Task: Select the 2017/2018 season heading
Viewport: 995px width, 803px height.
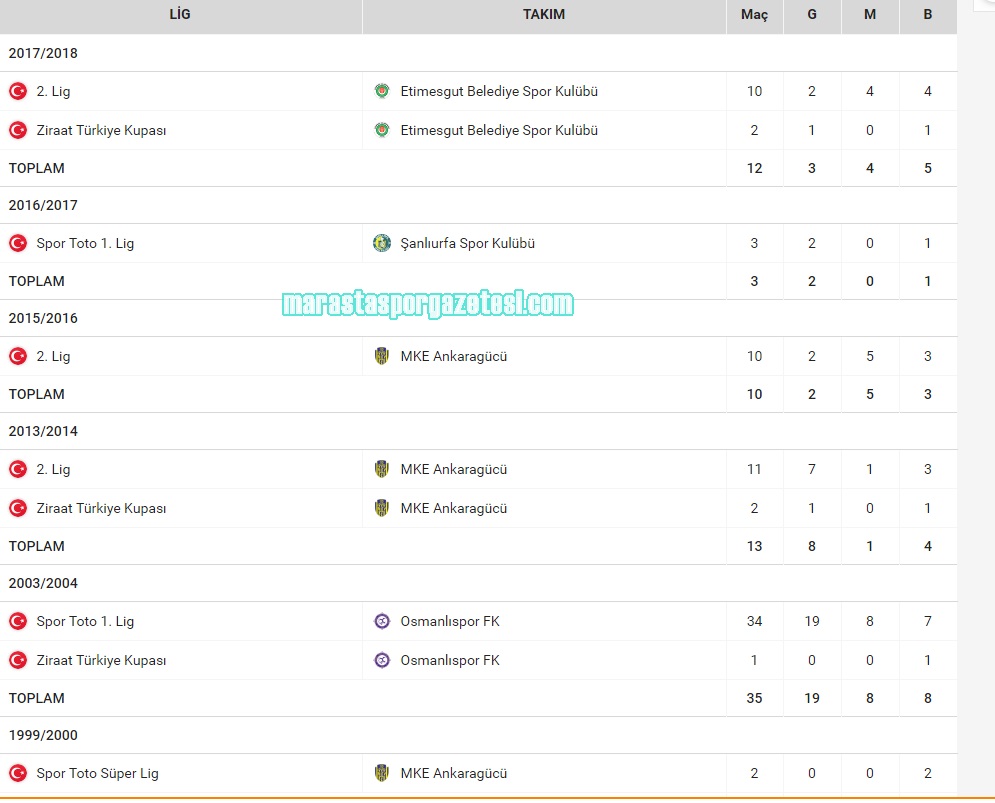Action: click(43, 53)
